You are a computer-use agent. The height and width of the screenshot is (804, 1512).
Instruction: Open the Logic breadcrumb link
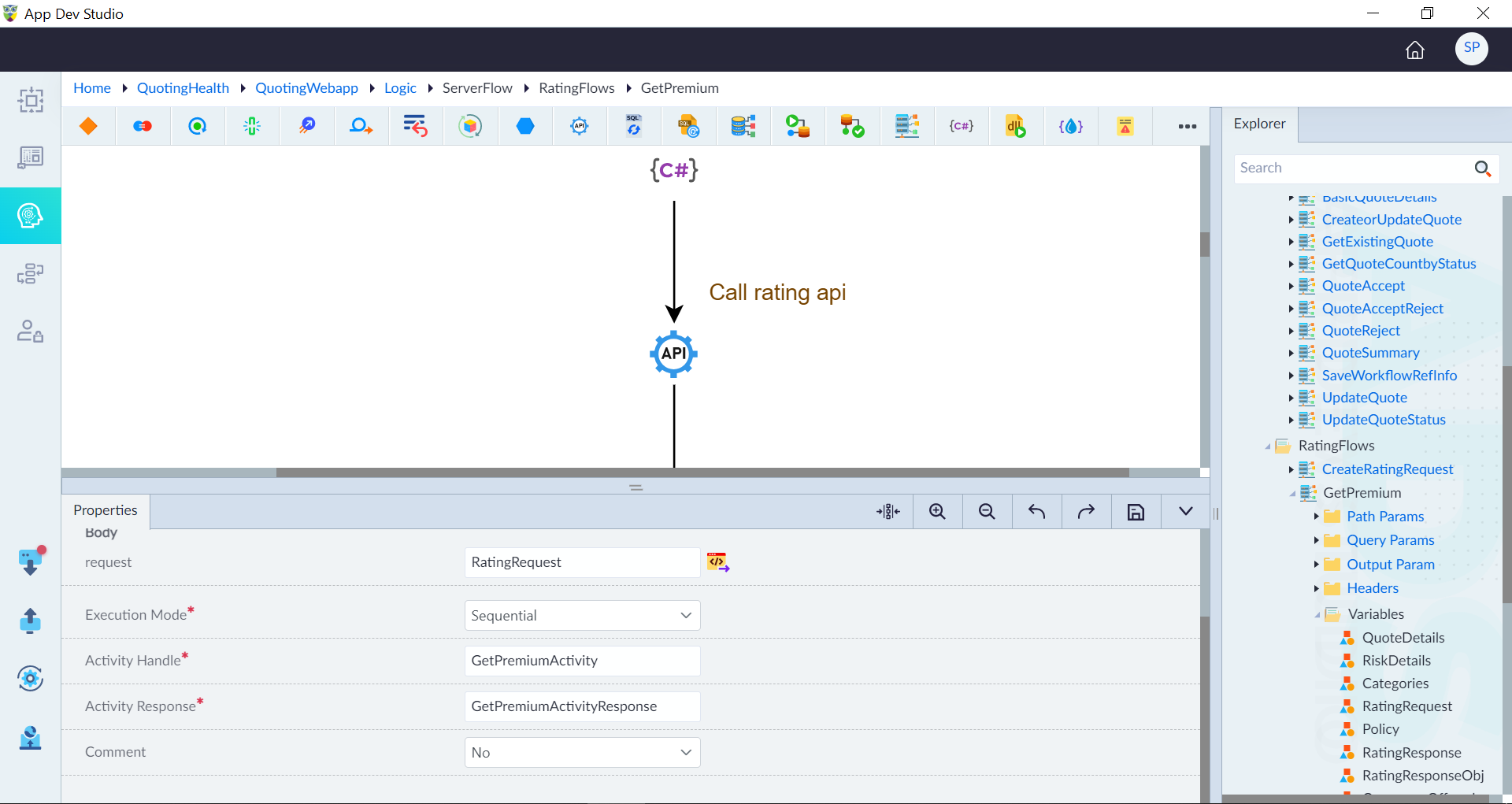400,88
